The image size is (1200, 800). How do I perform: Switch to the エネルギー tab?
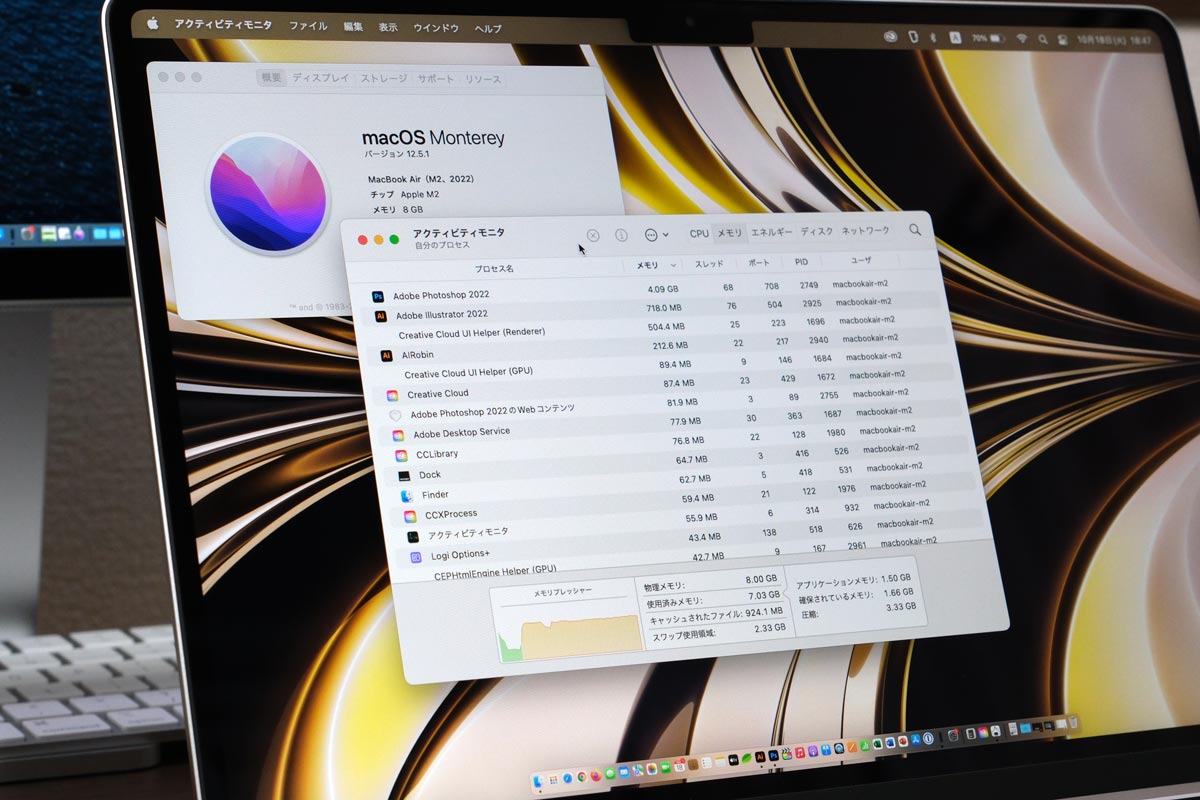(x=772, y=232)
